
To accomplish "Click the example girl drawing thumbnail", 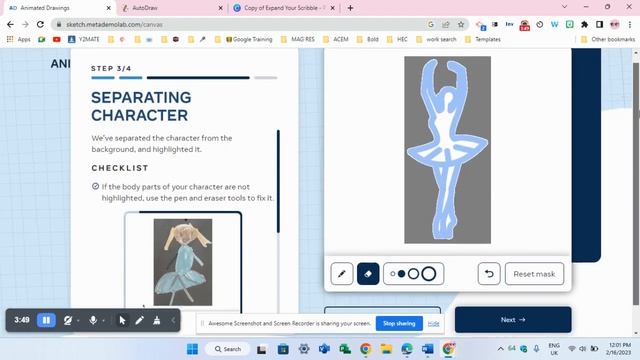I will click(x=183, y=262).
